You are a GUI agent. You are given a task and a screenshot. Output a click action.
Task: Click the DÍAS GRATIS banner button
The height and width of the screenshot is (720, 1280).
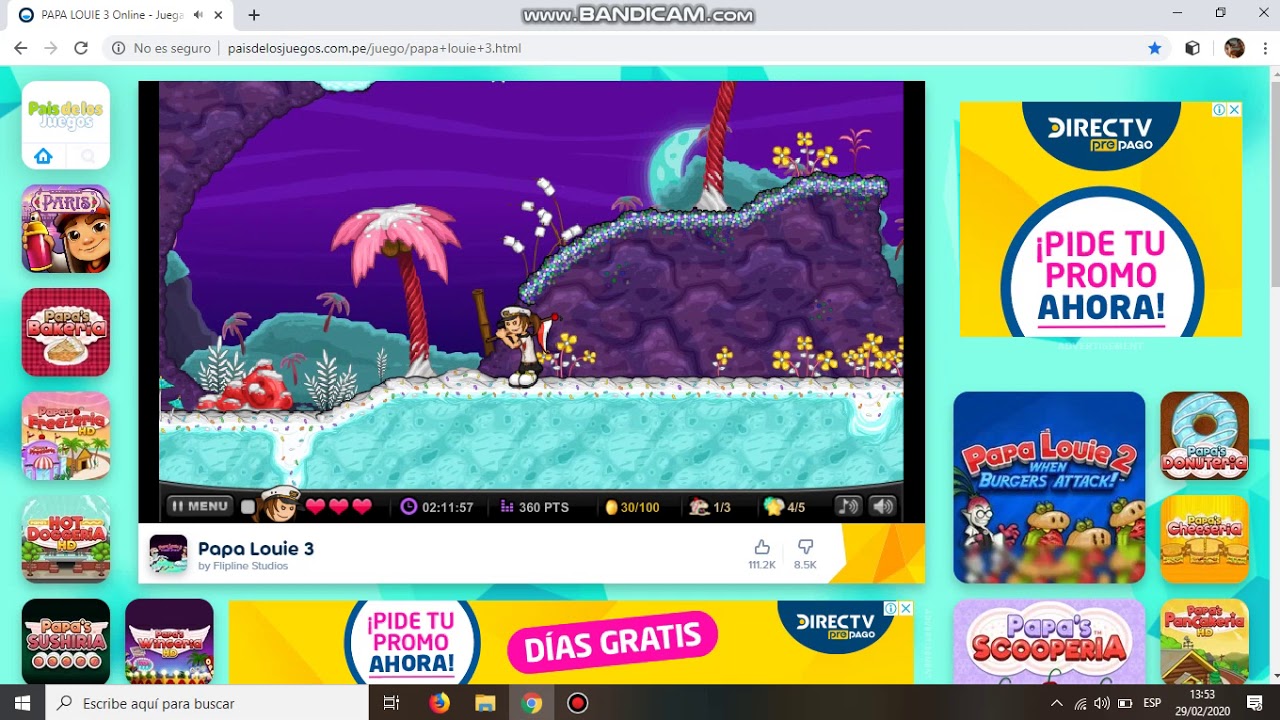[612, 640]
